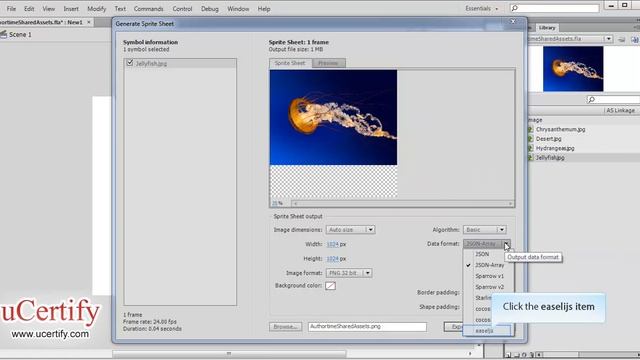This screenshot has width=640, height=360.
Task: Open the Essentials workspace switcher
Action: click(x=482, y=8)
